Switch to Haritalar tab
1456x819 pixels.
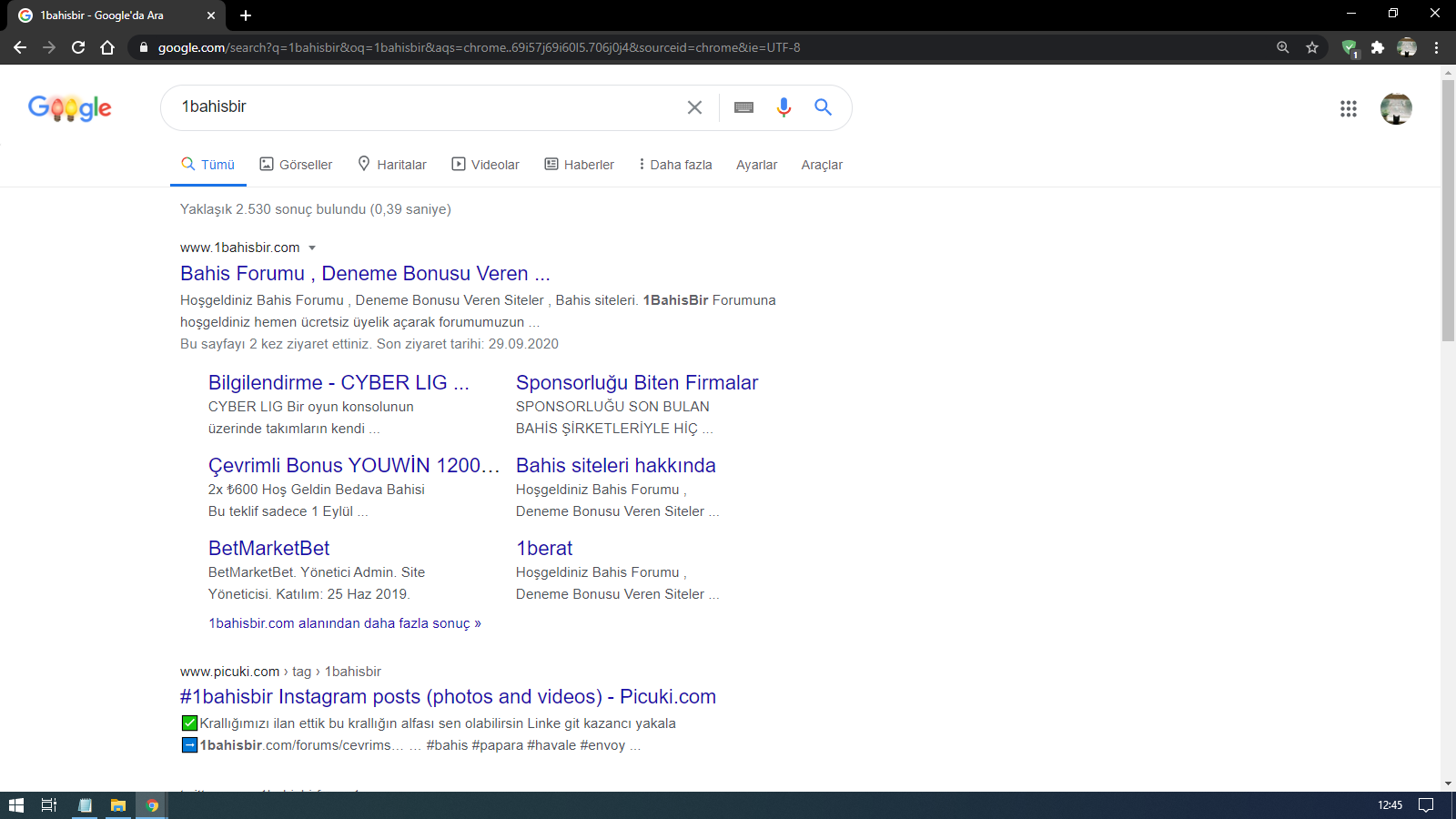(392, 165)
